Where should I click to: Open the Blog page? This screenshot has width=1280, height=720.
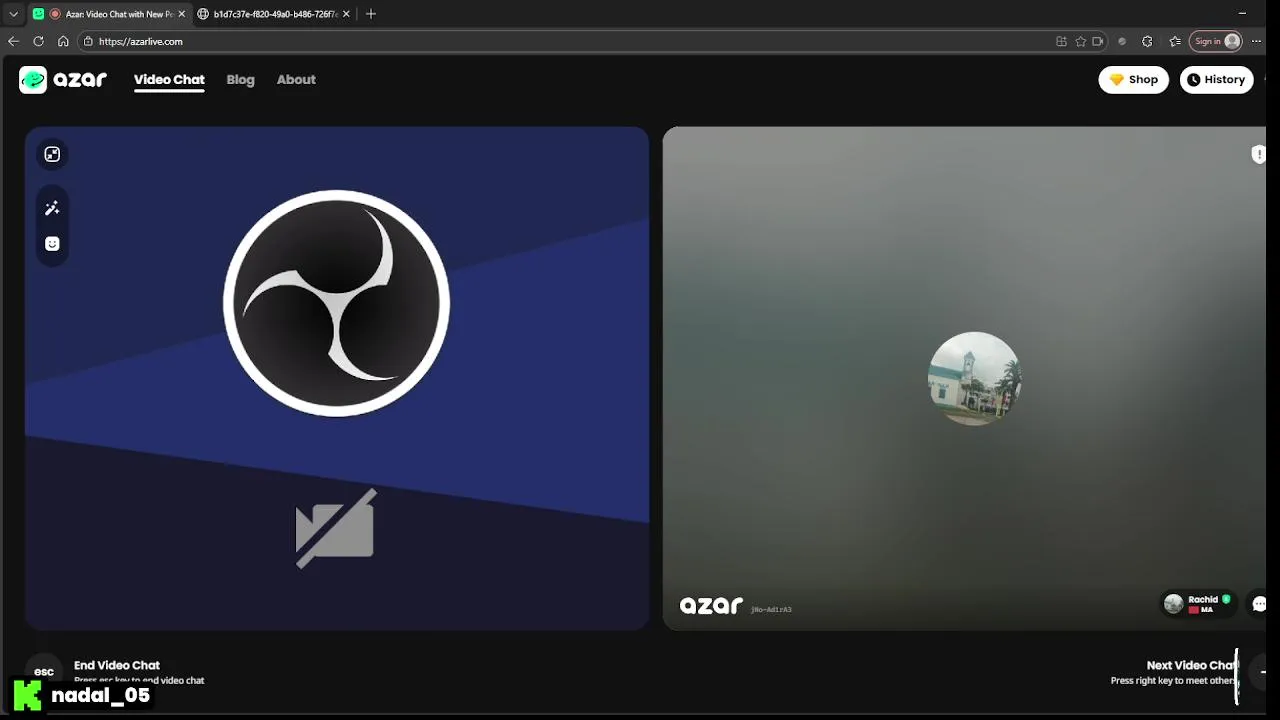coord(240,80)
